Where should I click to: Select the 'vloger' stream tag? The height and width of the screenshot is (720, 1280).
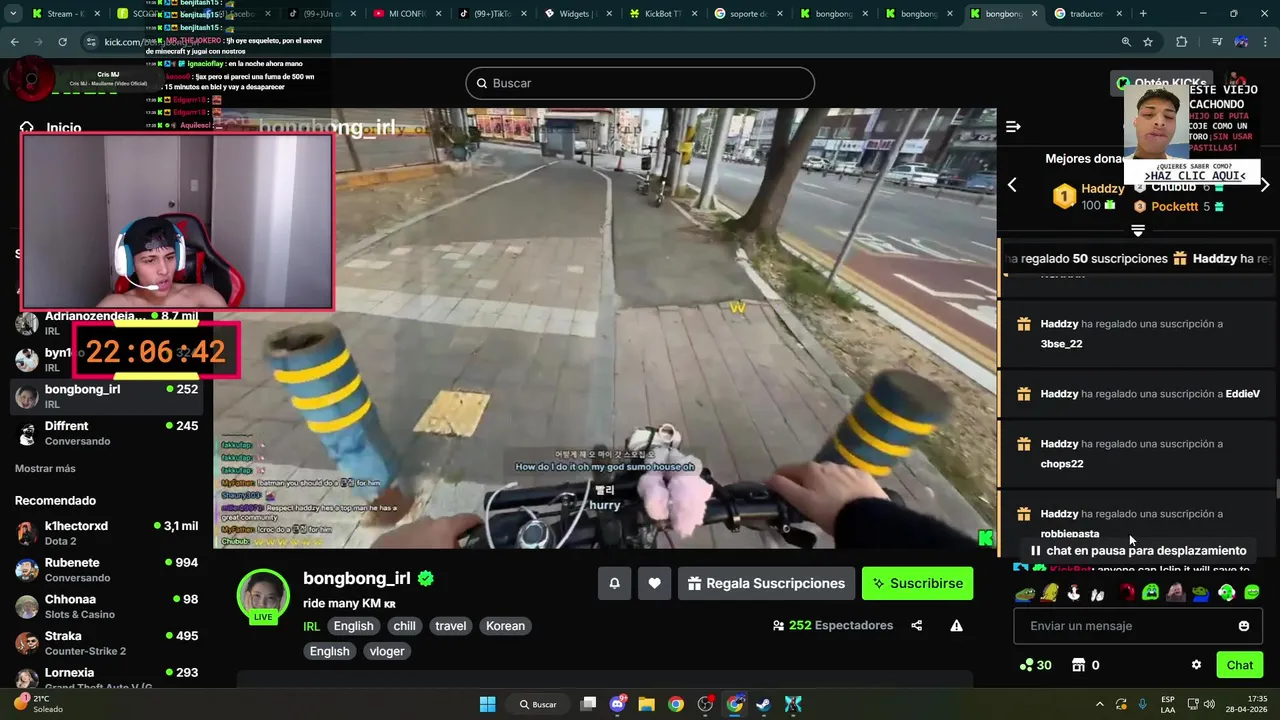click(x=387, y=651)
